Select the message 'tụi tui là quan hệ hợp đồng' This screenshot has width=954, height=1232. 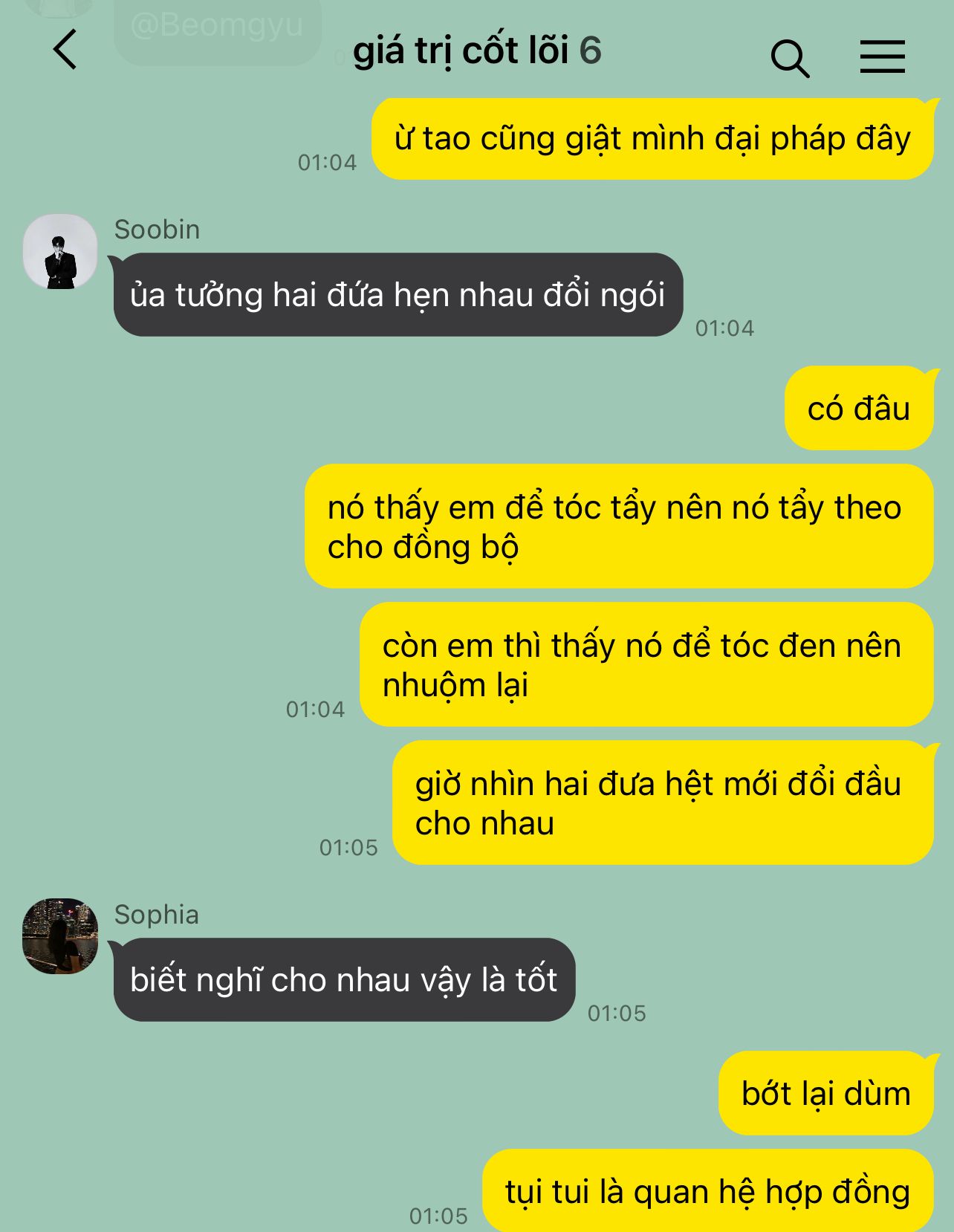click(708, 1190)
